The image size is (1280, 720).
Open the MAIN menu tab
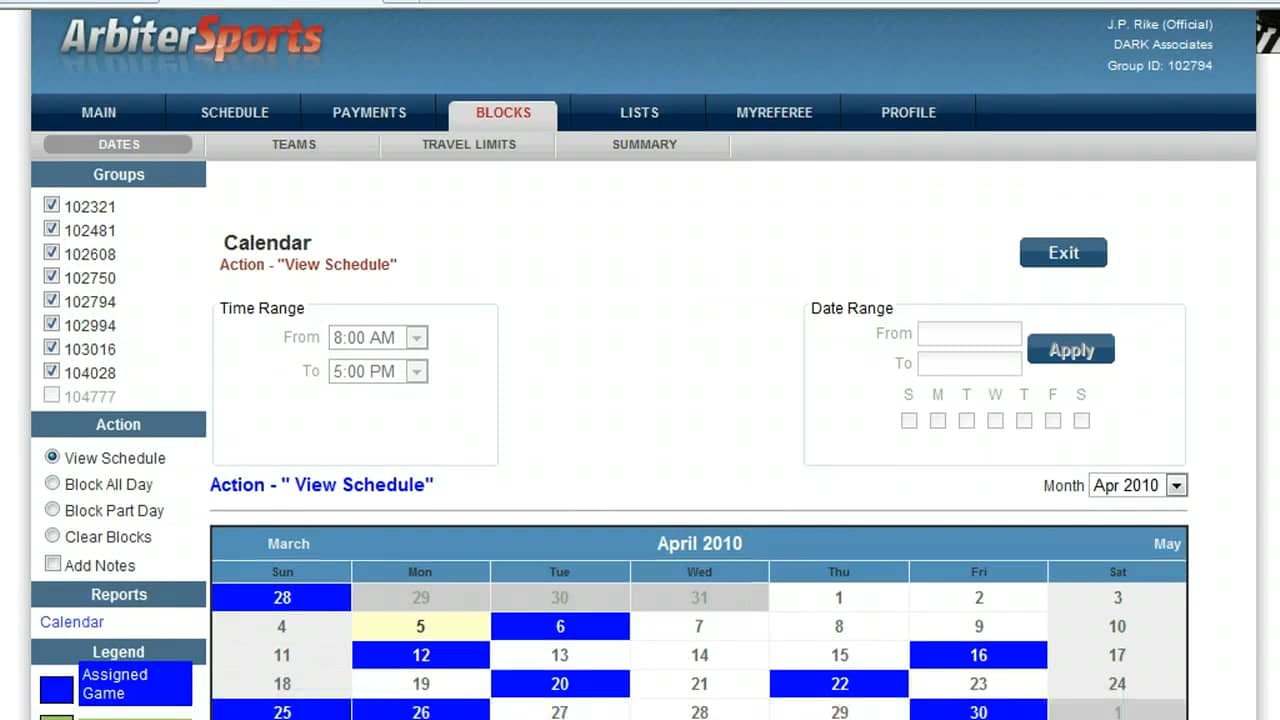pos(99,113)
